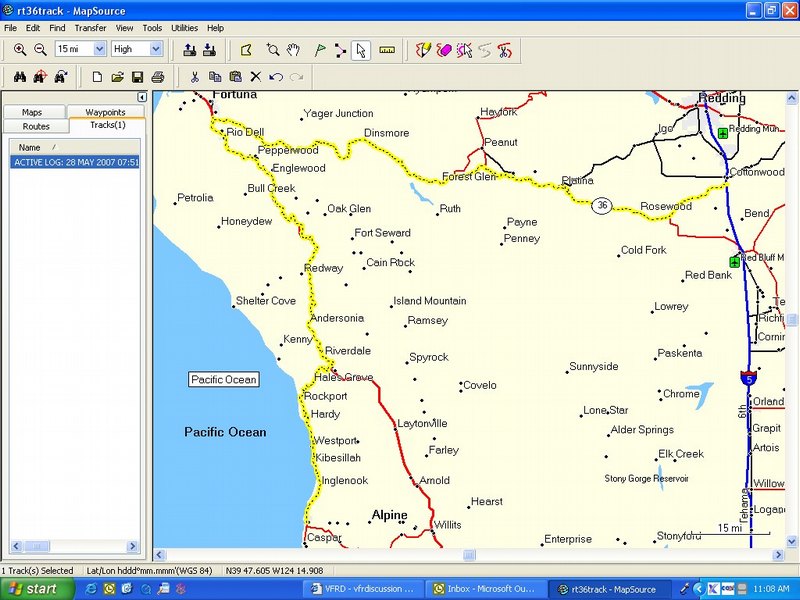
Task: Select the Hand pan tool
Action: tap(293, 49)
